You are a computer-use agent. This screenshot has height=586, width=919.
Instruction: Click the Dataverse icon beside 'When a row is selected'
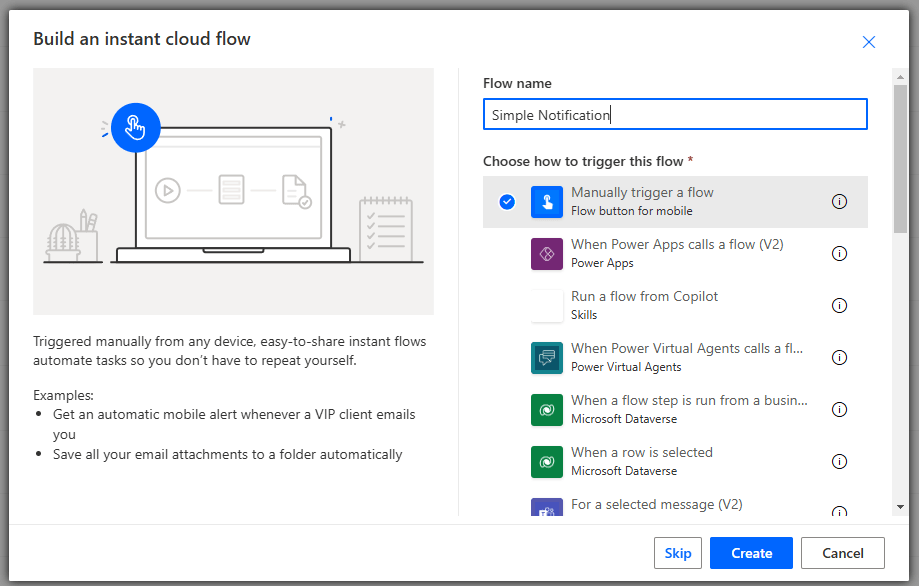click(547, 462)
